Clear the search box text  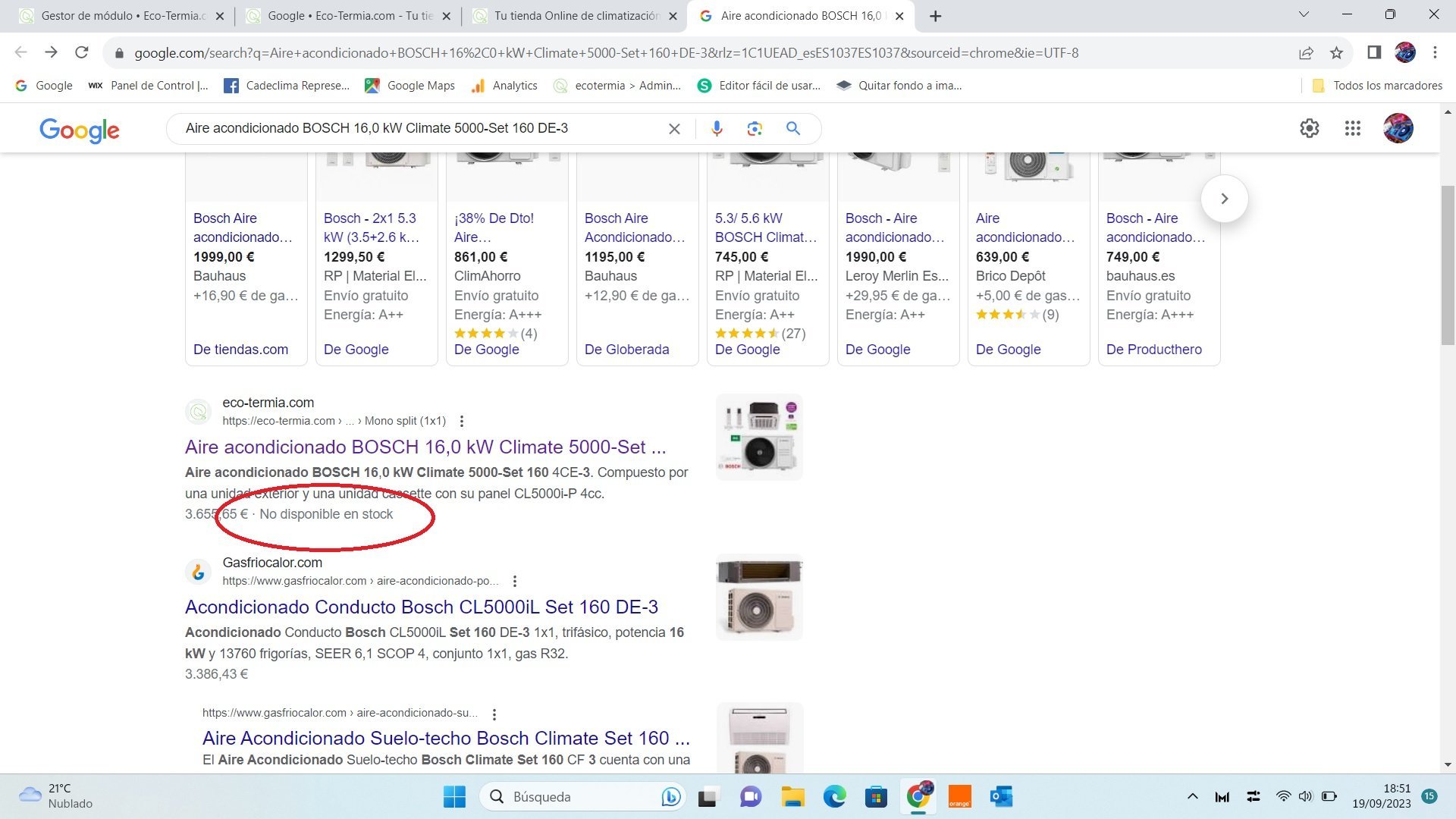[x=674, y=129]
